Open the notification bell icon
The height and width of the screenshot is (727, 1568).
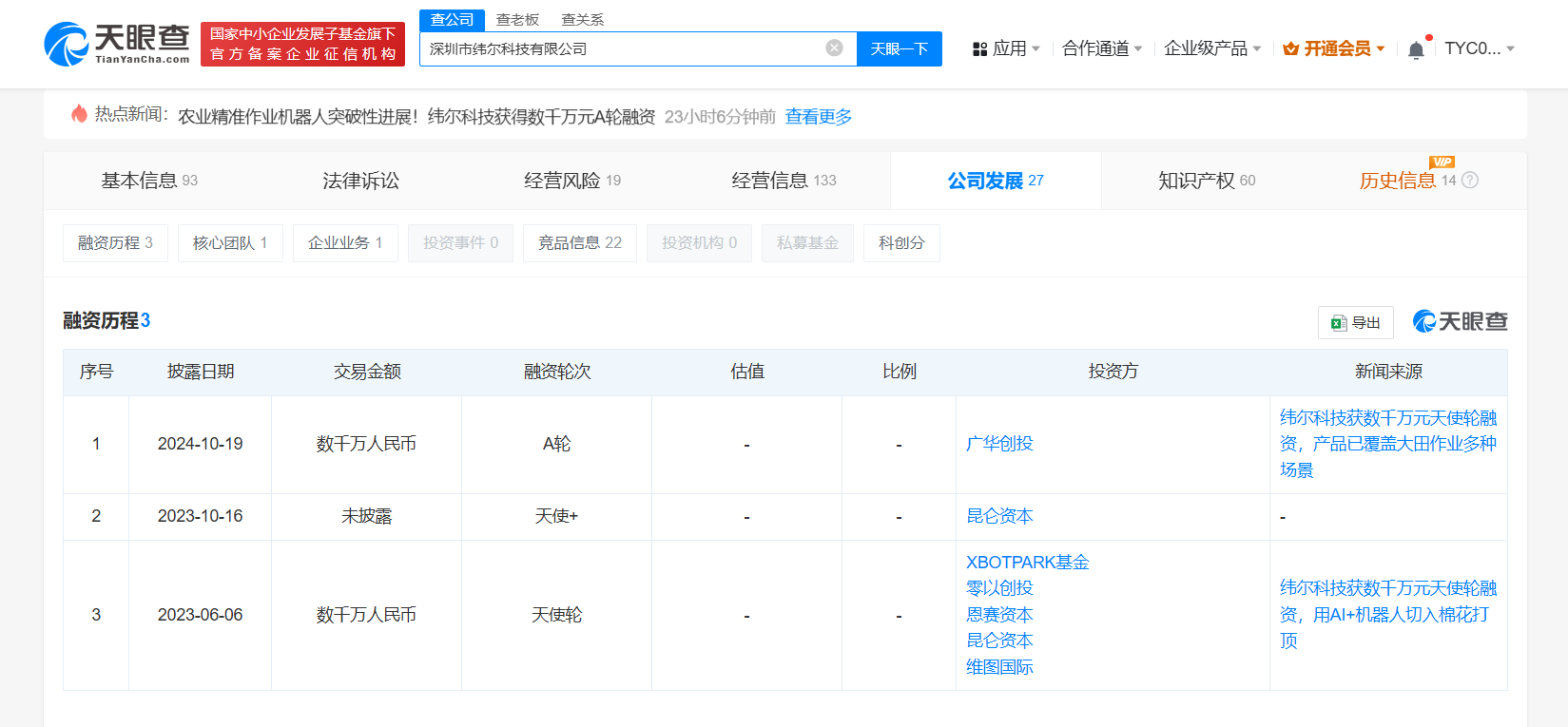pos(1416,50)
